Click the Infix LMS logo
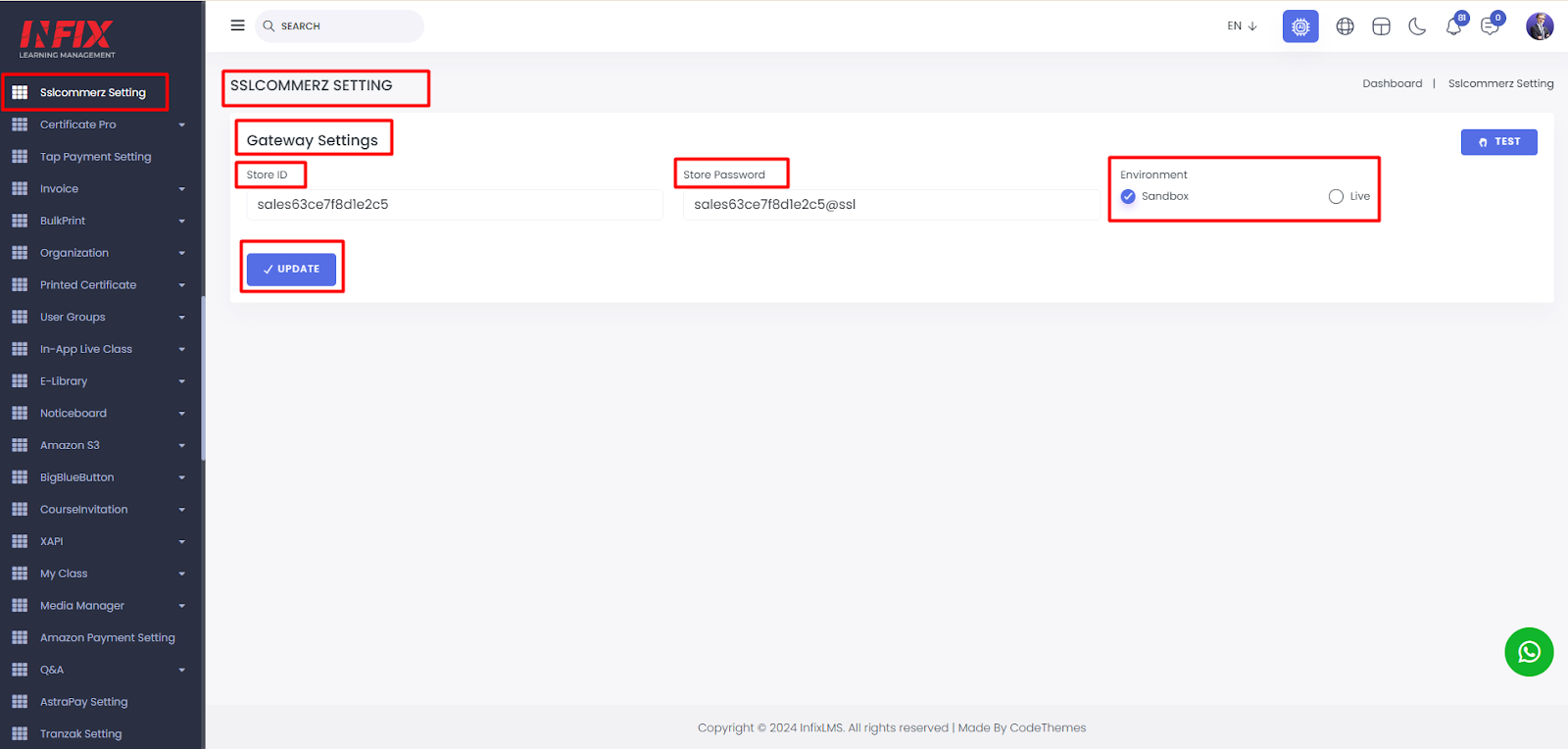The height and width of the screenshot is (749, 1568). click(67, 39)
